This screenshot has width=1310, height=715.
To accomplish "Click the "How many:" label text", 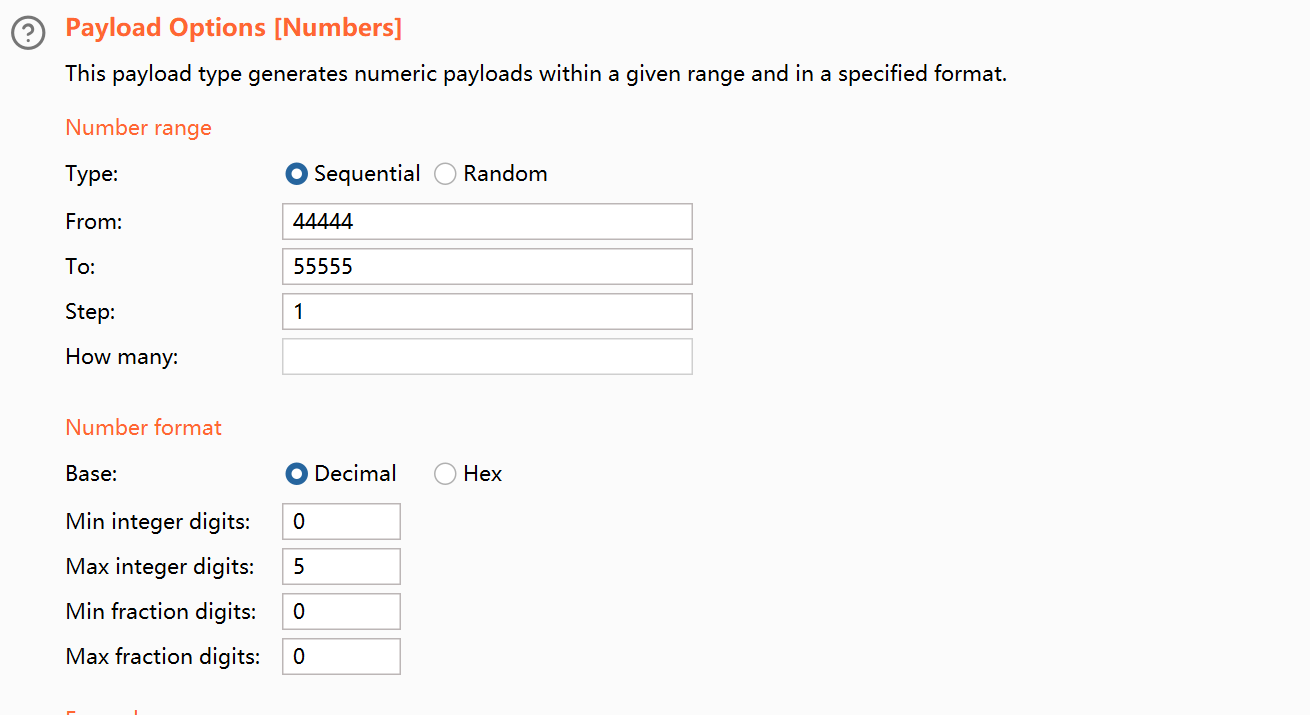I will click(x=122, y=357).
